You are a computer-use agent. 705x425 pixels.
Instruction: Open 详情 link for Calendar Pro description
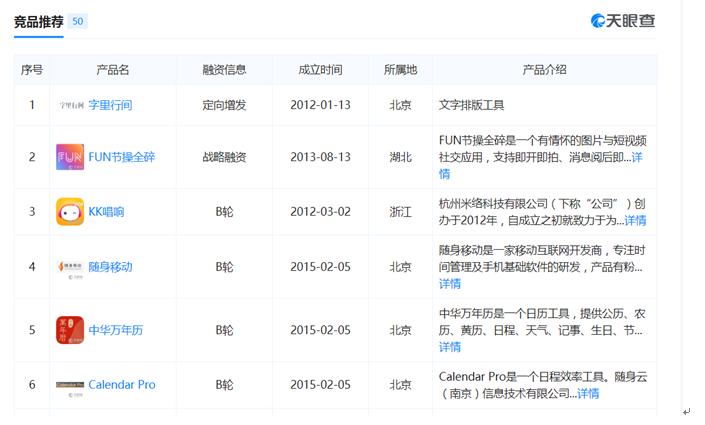tap(588, 394)
